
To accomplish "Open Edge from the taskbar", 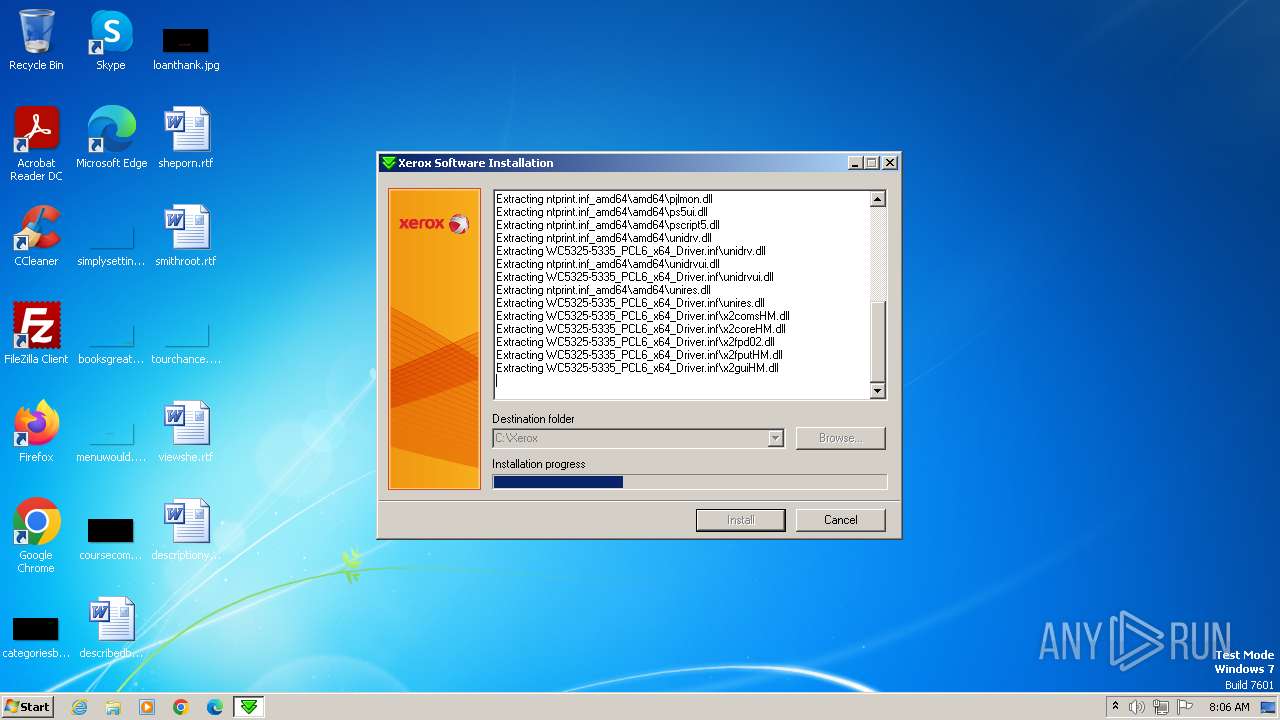I will [x=215, y=707].
